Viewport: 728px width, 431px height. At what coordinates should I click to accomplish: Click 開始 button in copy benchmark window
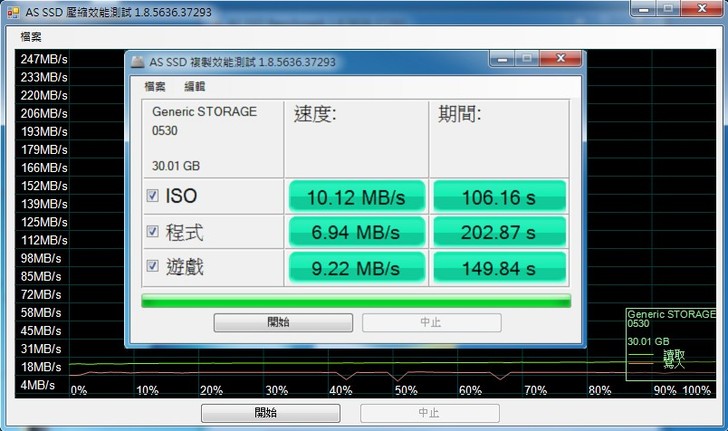283,322
